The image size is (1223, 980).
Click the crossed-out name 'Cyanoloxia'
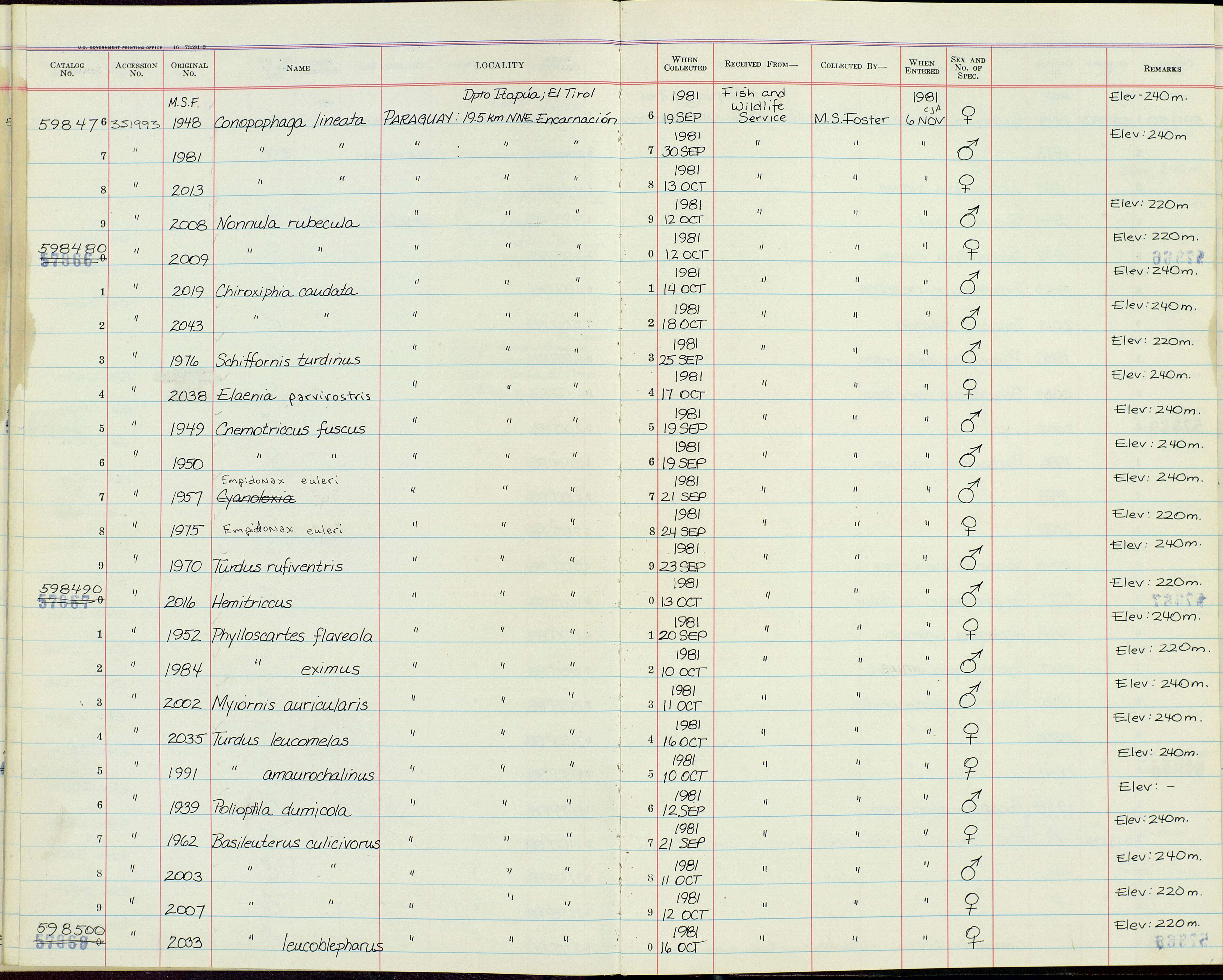click(256, 498)
